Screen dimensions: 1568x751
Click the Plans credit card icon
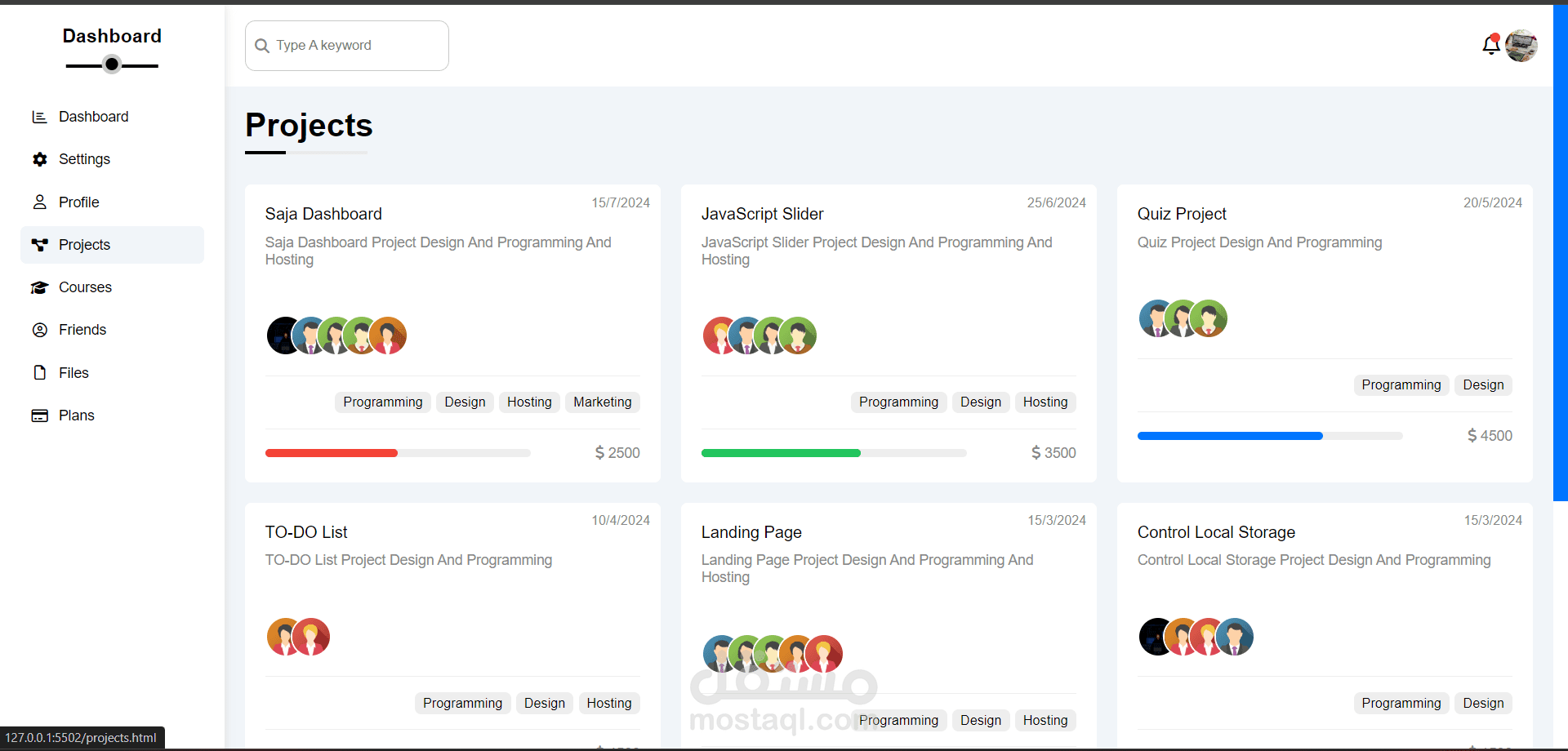point(39,415)
